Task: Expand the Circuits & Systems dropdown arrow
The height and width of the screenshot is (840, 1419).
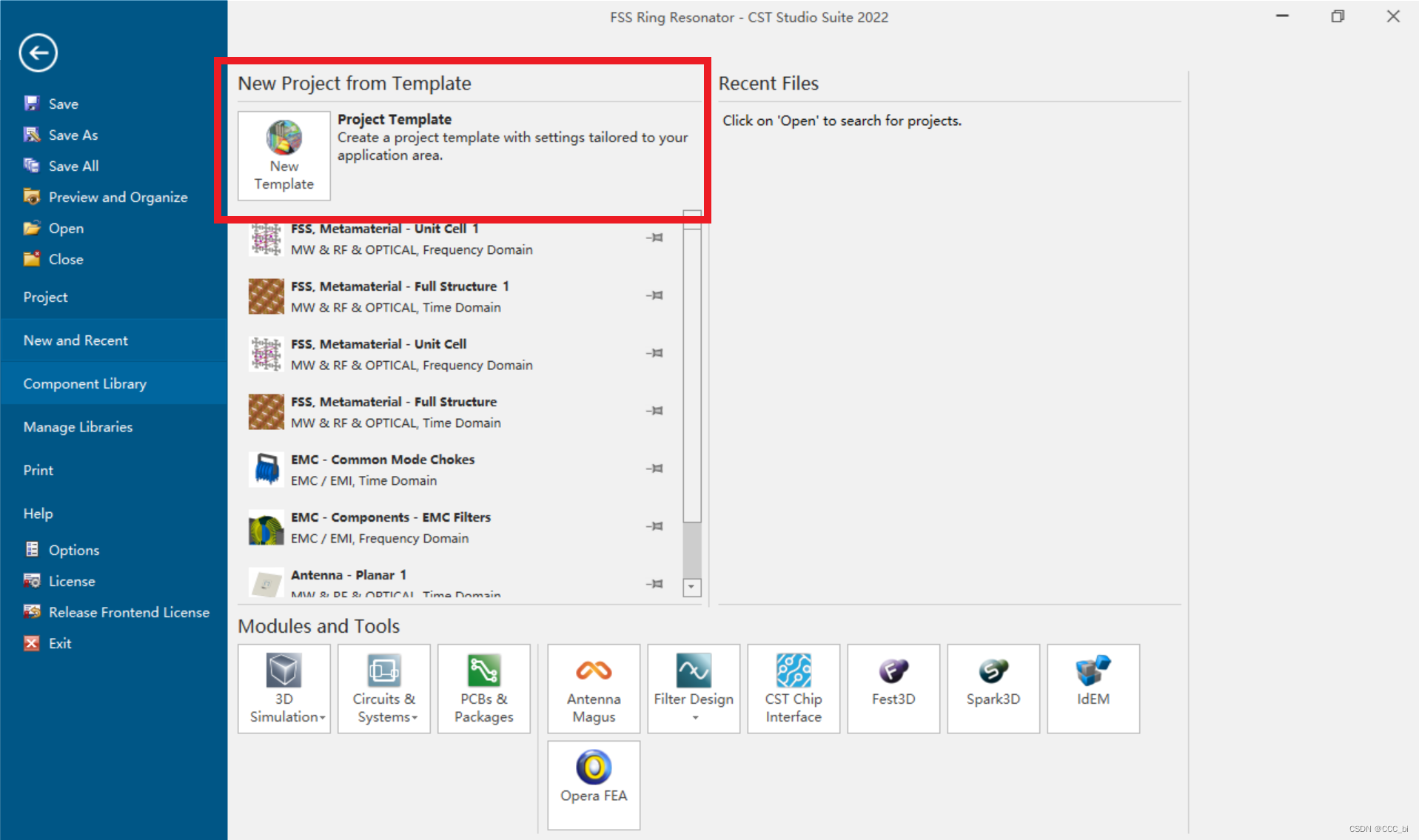Action: pyautogui.click(x=415, y=717)
